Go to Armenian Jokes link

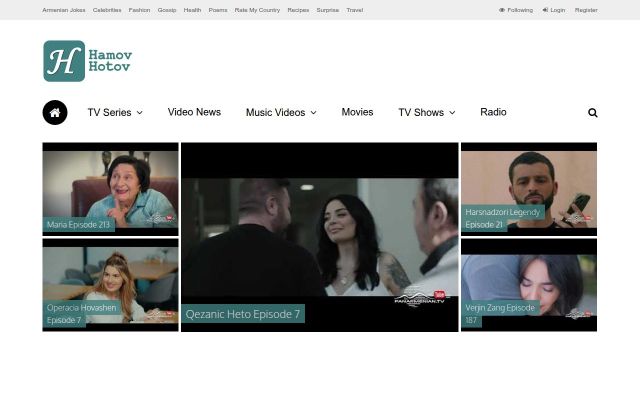point(64,10)
